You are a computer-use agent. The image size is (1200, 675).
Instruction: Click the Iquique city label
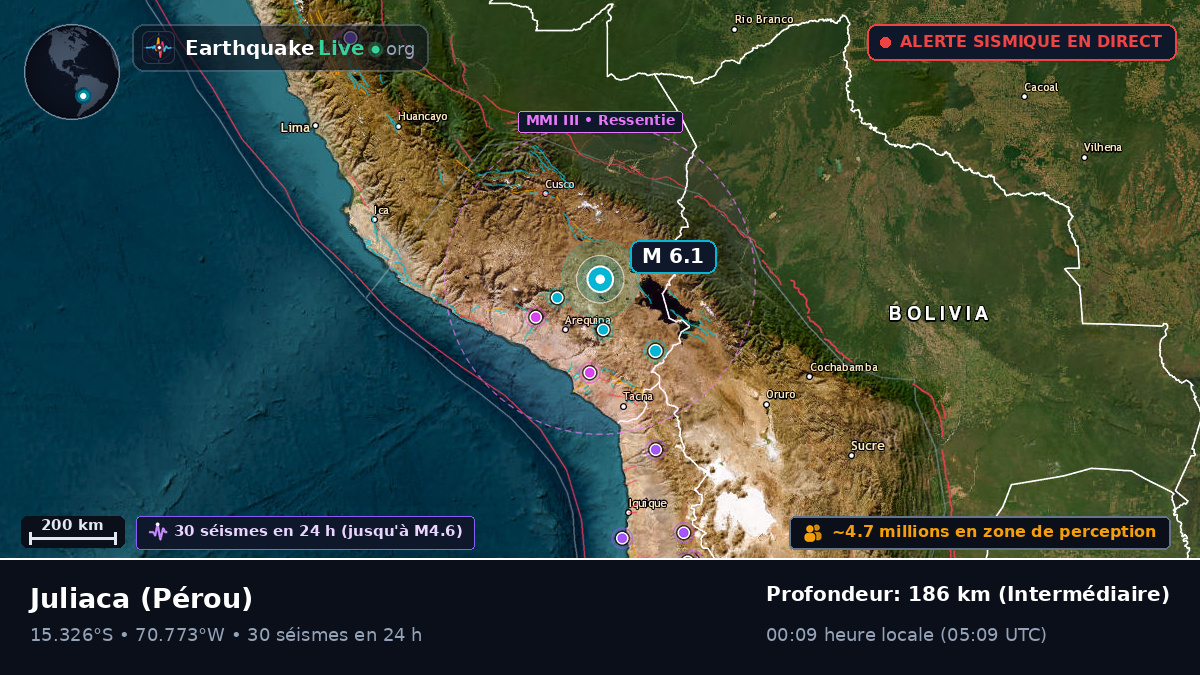647,503
